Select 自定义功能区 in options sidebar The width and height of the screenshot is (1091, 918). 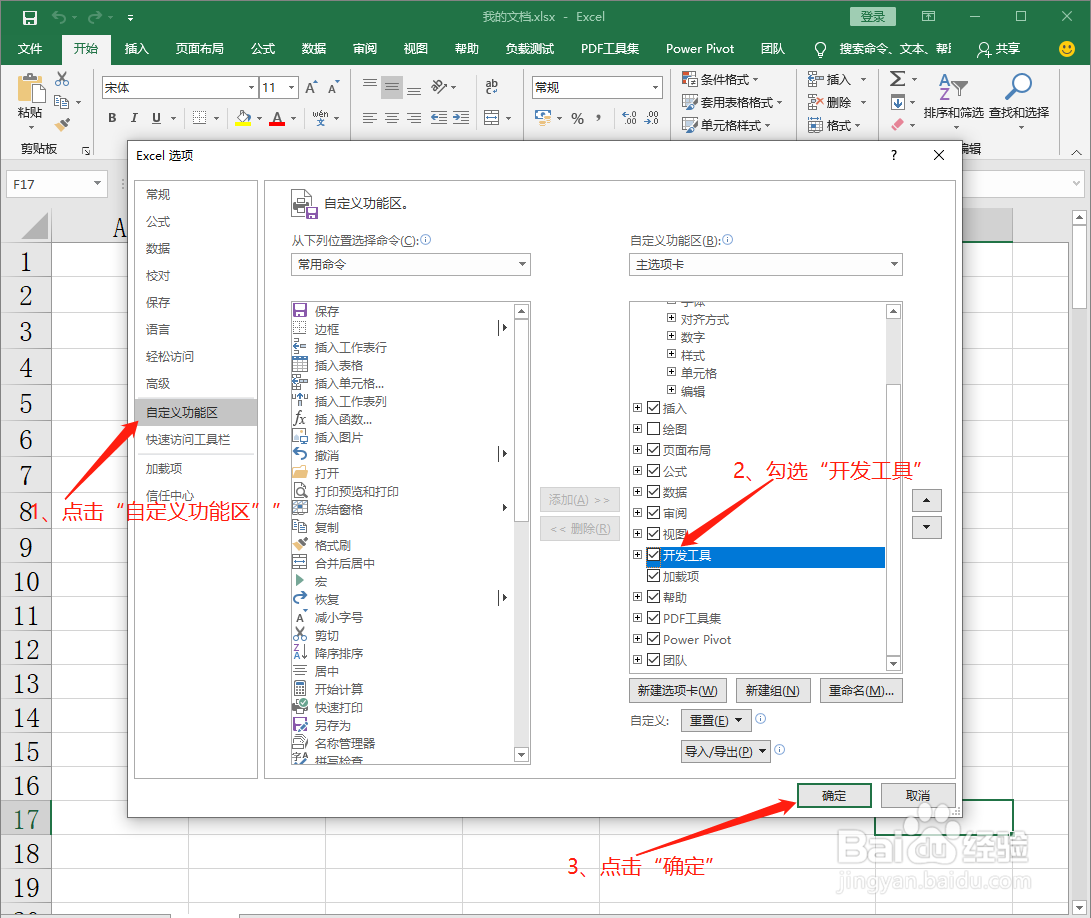(x=196, y=412)
